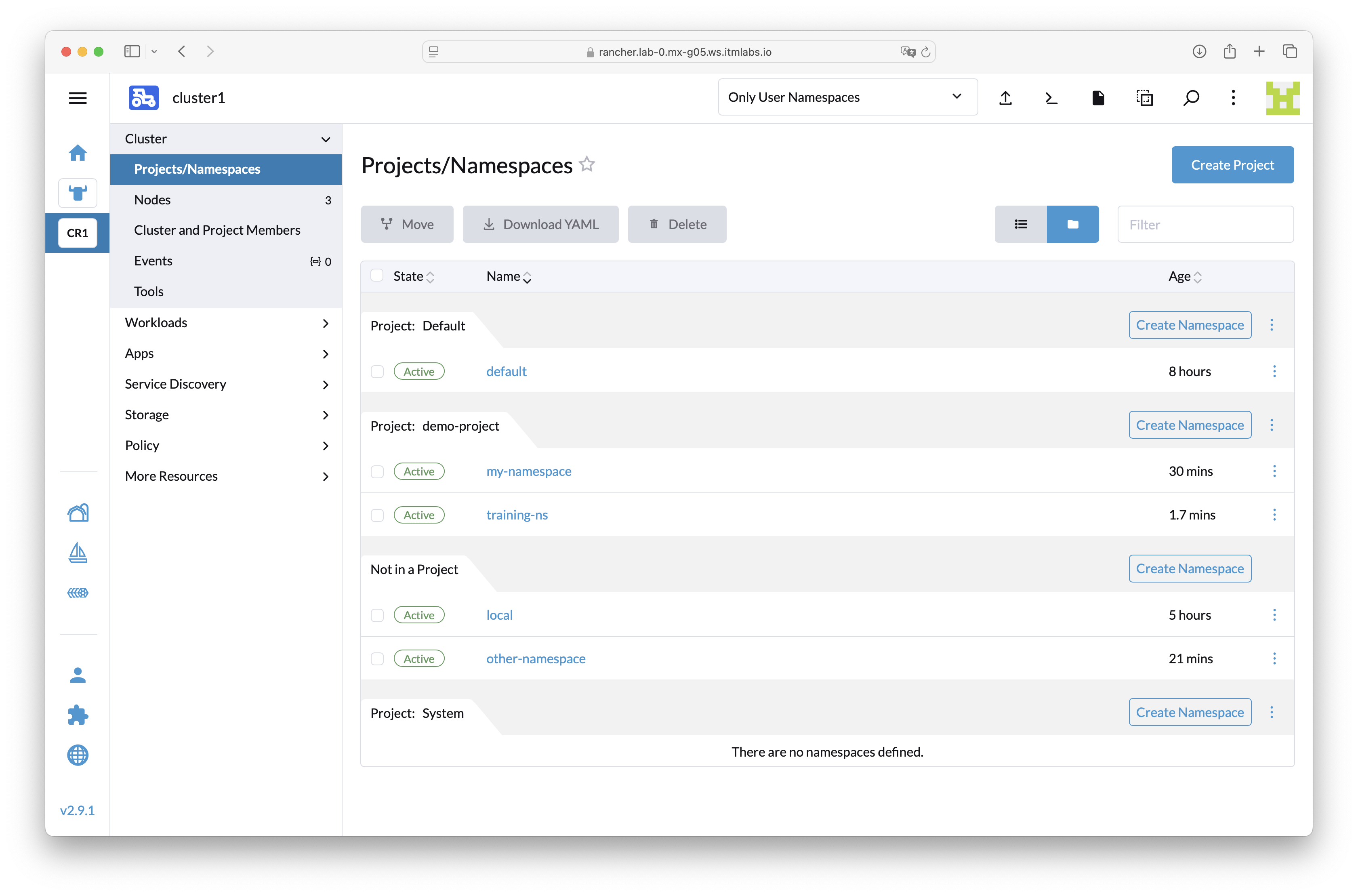1358x896 pixels.
Task: Click into the Filter input field
Action: click(1205, 225)
